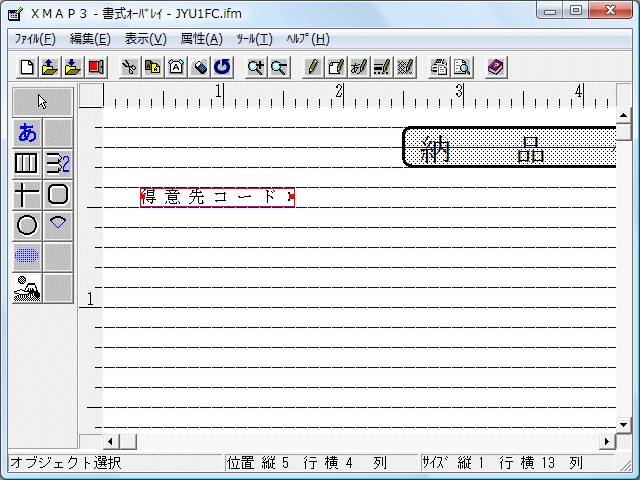
Task: Click the Copy icon with two yellow sheets
Action: (x=153, y=67)
